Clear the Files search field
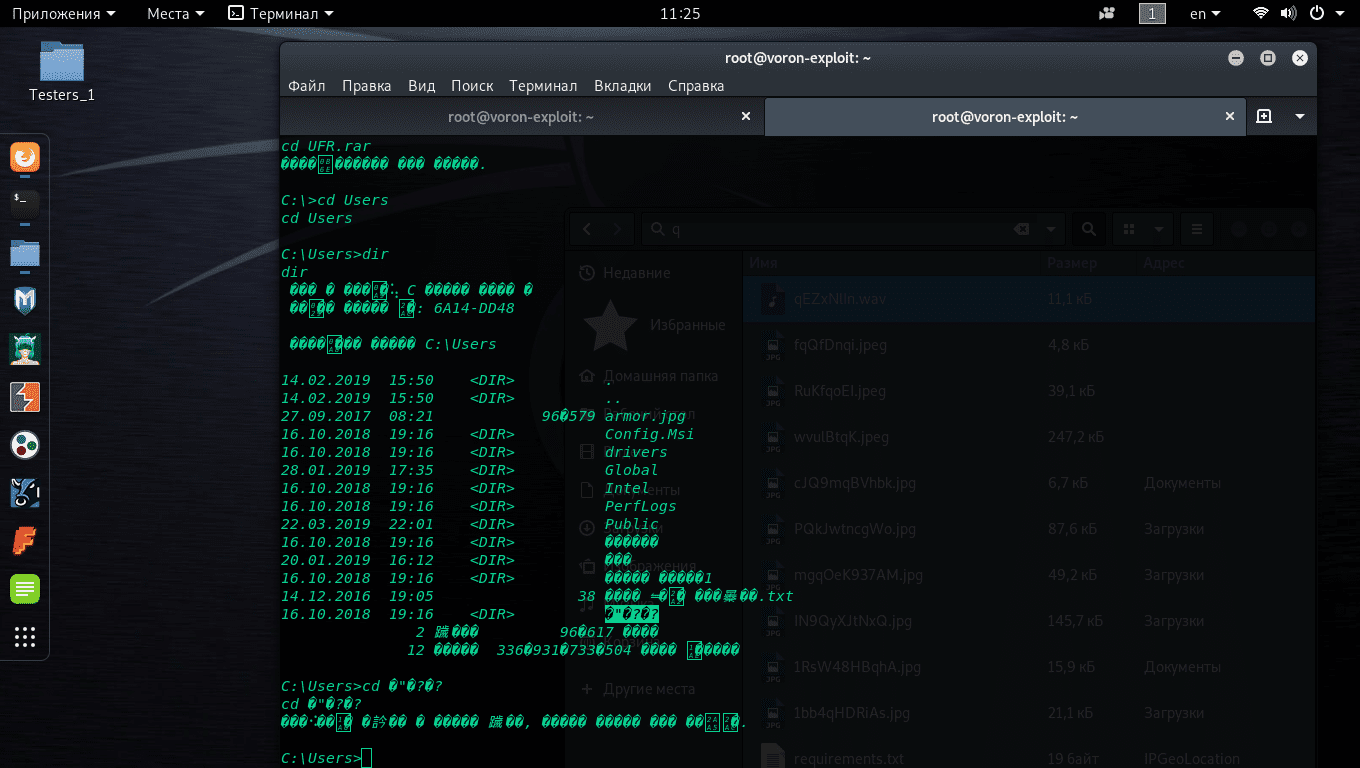Viewport: 1360px width, 768px height. 1022,229
